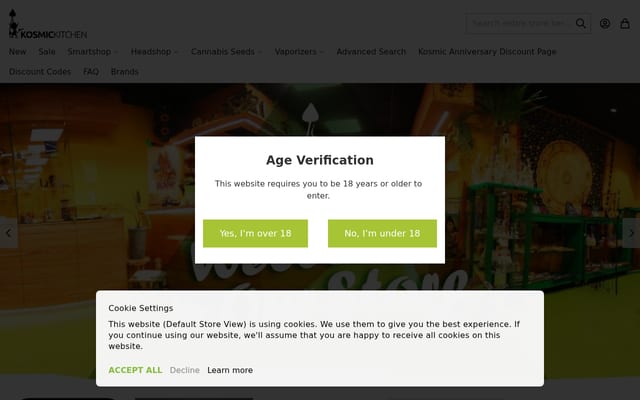The height and width of the screenshot is (400, 640).
Task: Click the Age Verification heading
Action: pyautogui.click(x=320, y=160)
